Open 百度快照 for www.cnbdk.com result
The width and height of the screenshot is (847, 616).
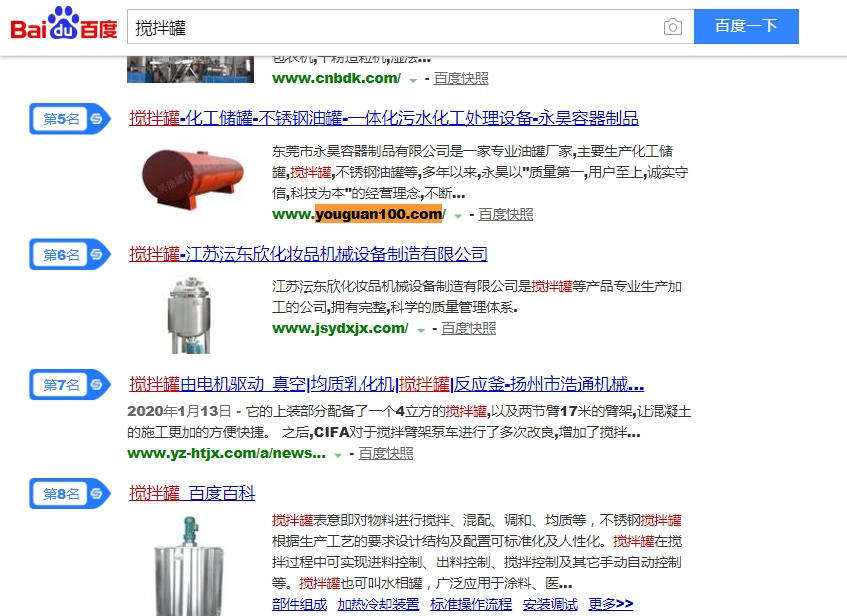461,78
